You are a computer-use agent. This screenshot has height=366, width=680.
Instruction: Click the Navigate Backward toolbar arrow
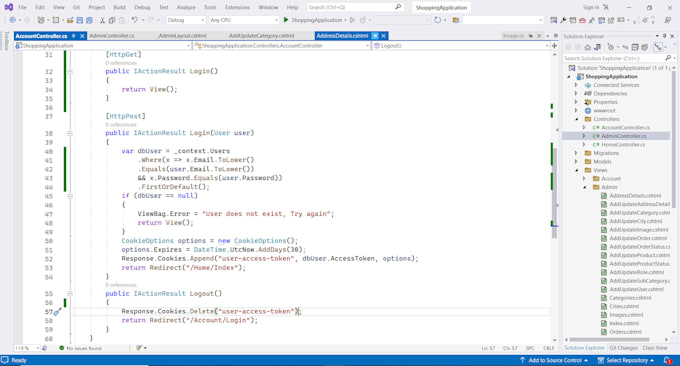tap(12, 20)
